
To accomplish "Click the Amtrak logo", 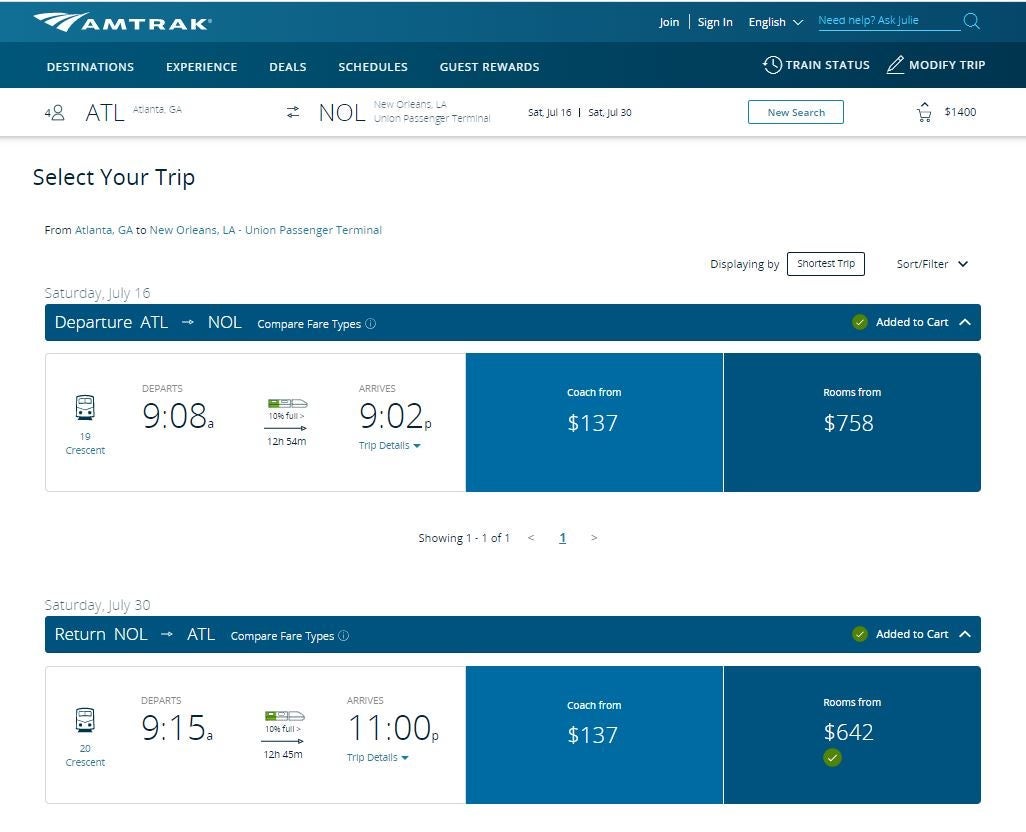I will 122,22.
